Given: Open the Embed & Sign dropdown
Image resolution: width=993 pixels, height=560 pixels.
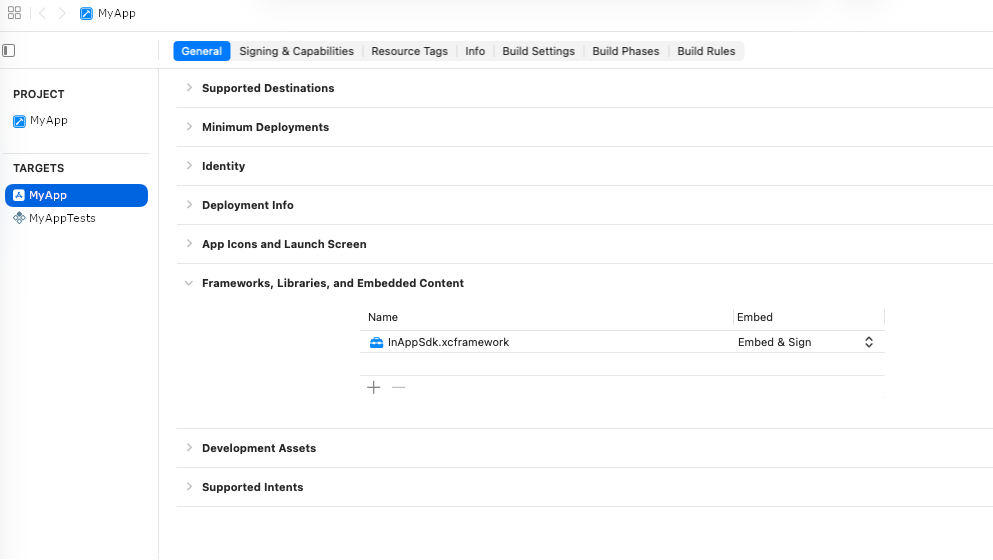Looking at the screenshot, I should click(869, 342).
